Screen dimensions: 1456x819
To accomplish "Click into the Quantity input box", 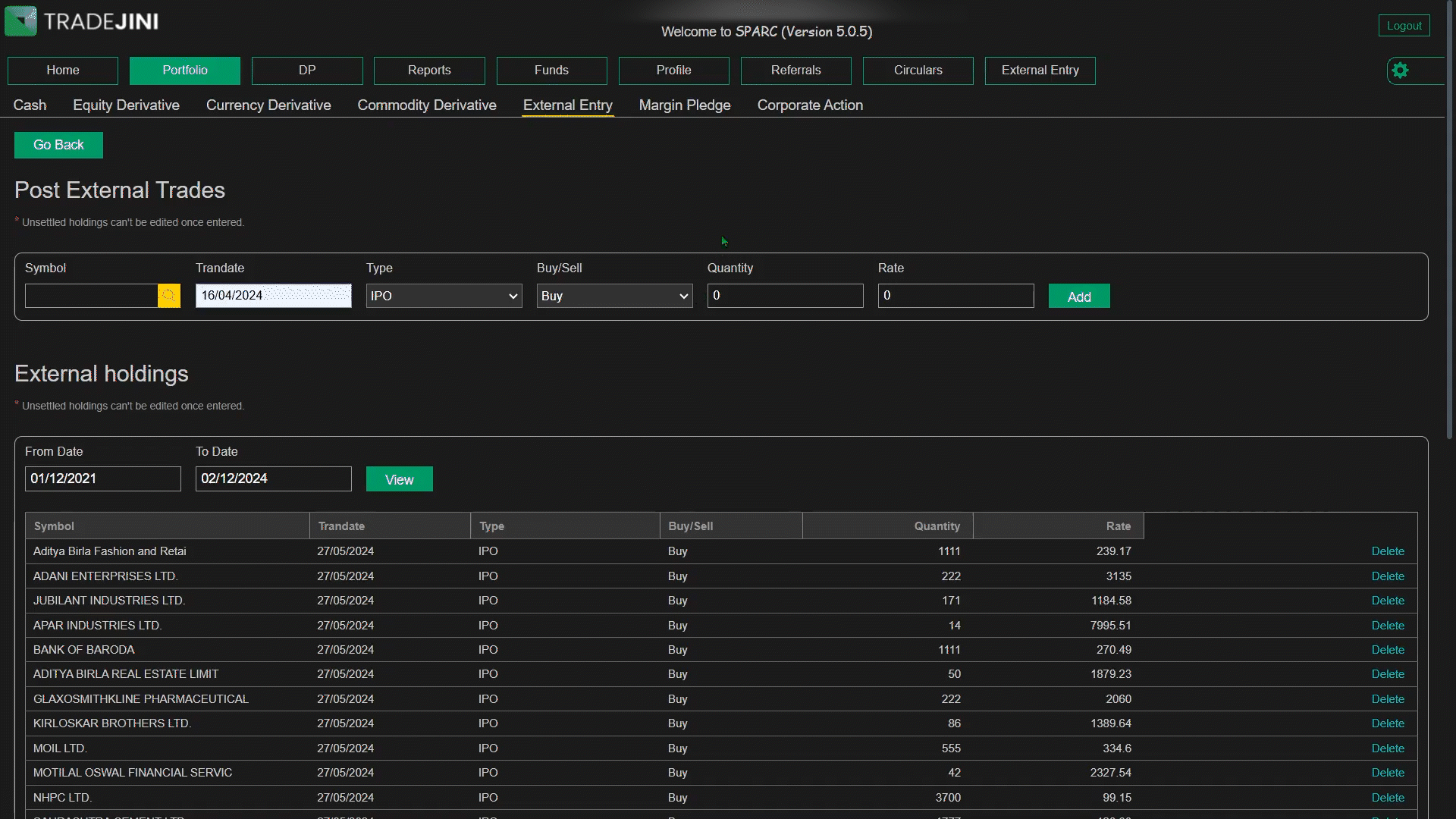I will click(785, 296).
